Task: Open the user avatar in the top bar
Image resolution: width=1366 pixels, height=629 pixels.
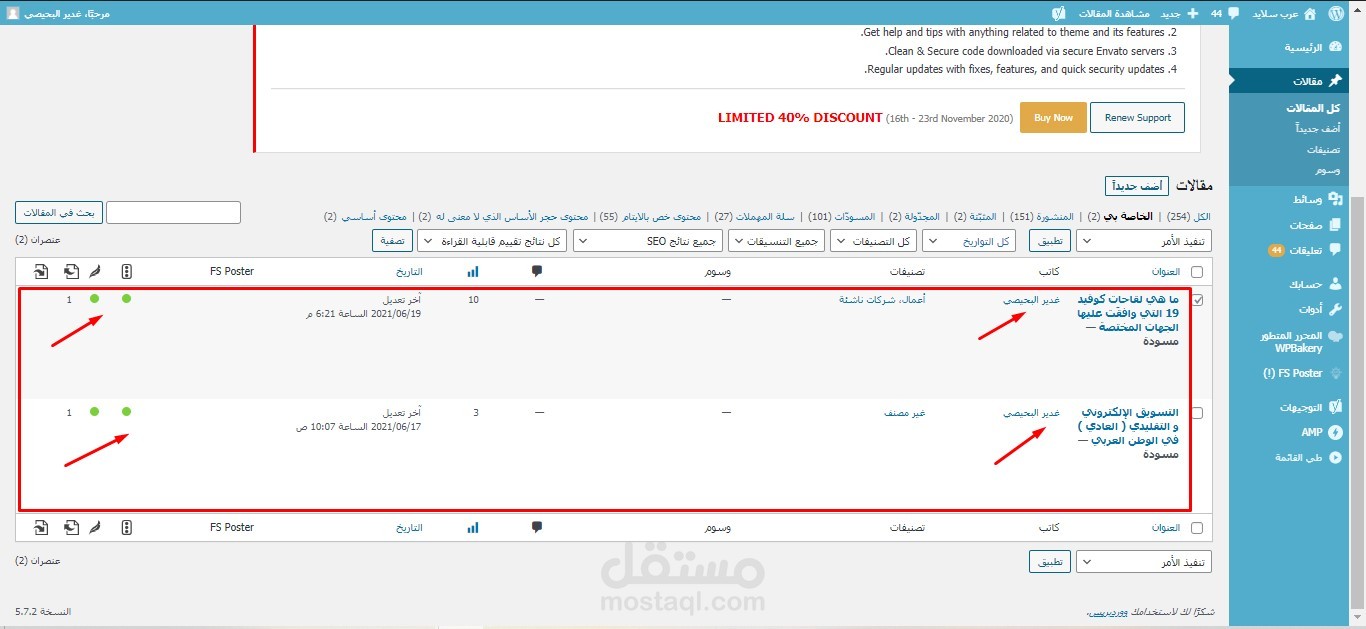Action: 13,14
